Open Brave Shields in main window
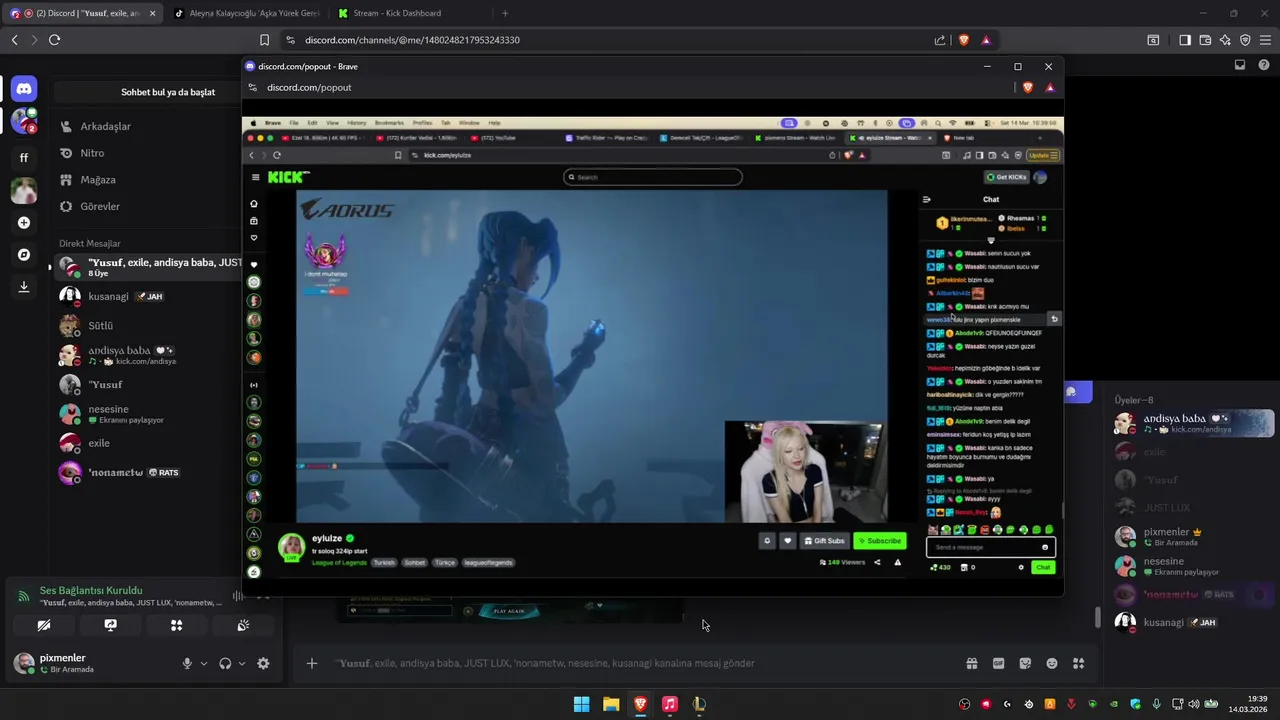1280x720 pixels. (x=964, y=40)
